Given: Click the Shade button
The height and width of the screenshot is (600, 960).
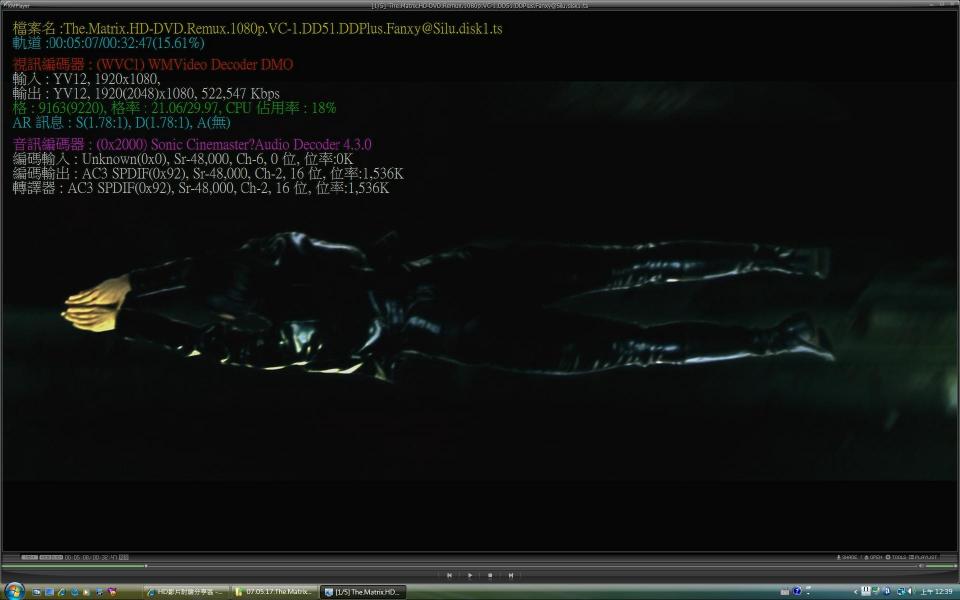Looking at the screenshot, I should pyautogui.click(x=846, y=557).
